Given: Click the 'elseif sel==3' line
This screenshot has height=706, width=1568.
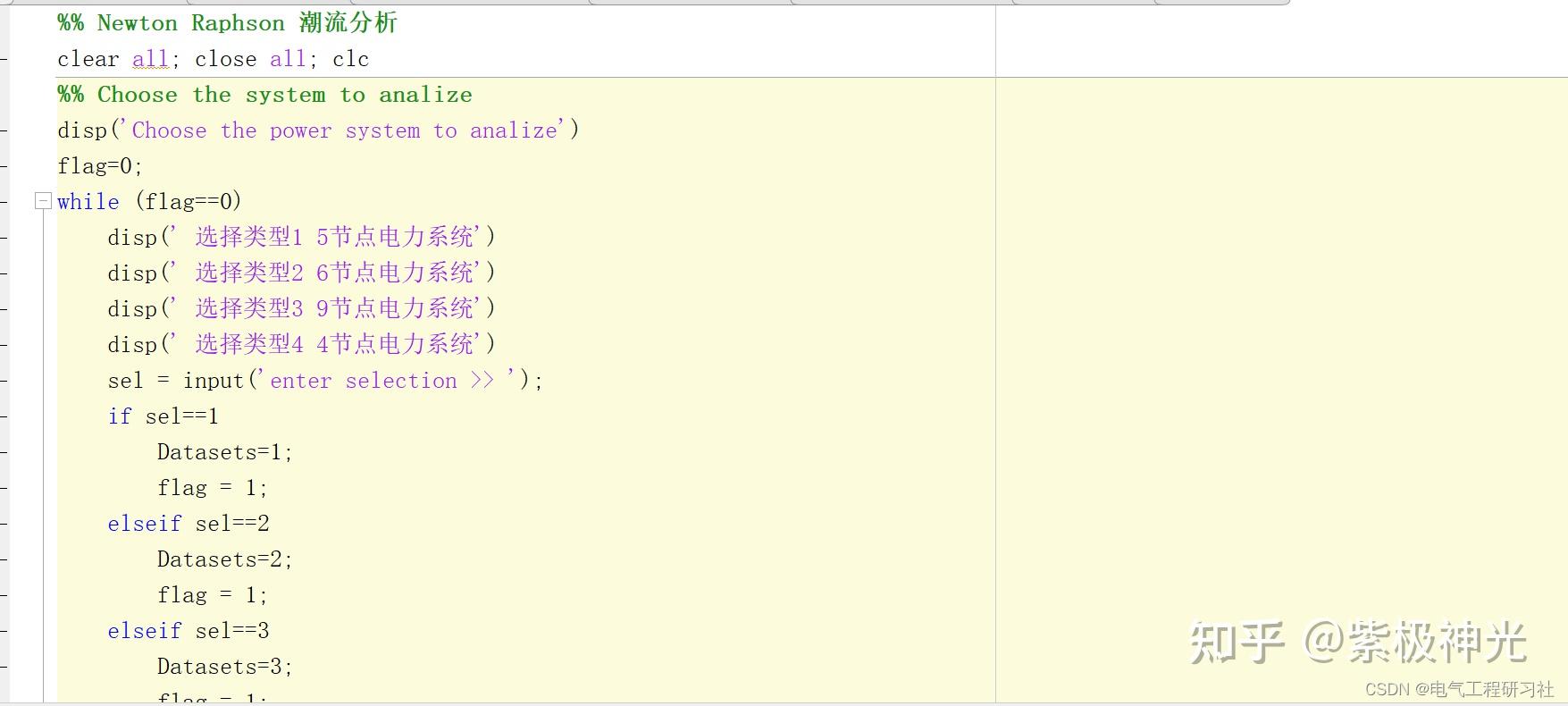Looking at the screenshot, I should (189, 631).
